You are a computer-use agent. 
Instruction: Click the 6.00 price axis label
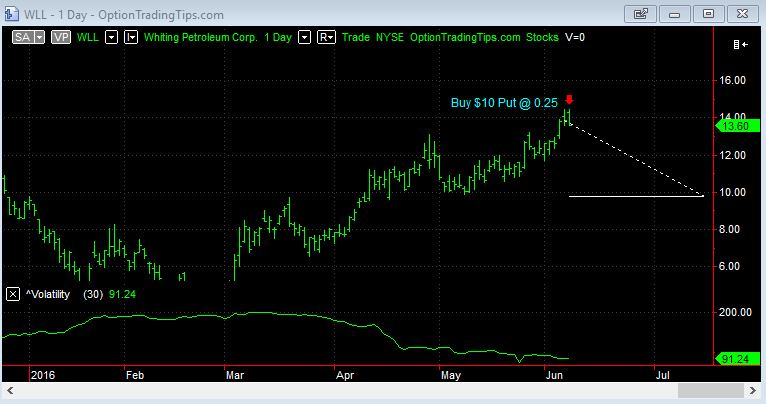729,266
